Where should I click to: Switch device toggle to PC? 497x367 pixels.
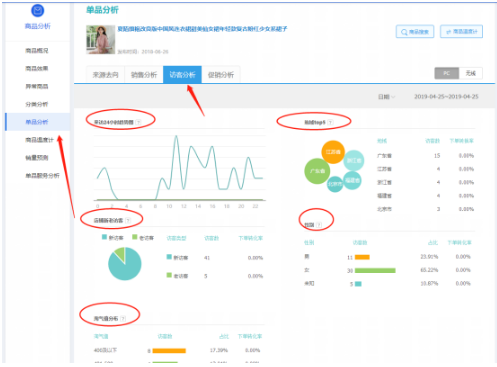(x=447, y=73)
